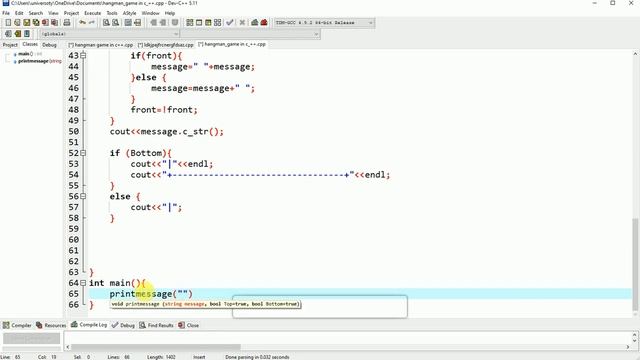Click the 'int main(){' code line
This screenshot has width=640, height=360.
117,283
